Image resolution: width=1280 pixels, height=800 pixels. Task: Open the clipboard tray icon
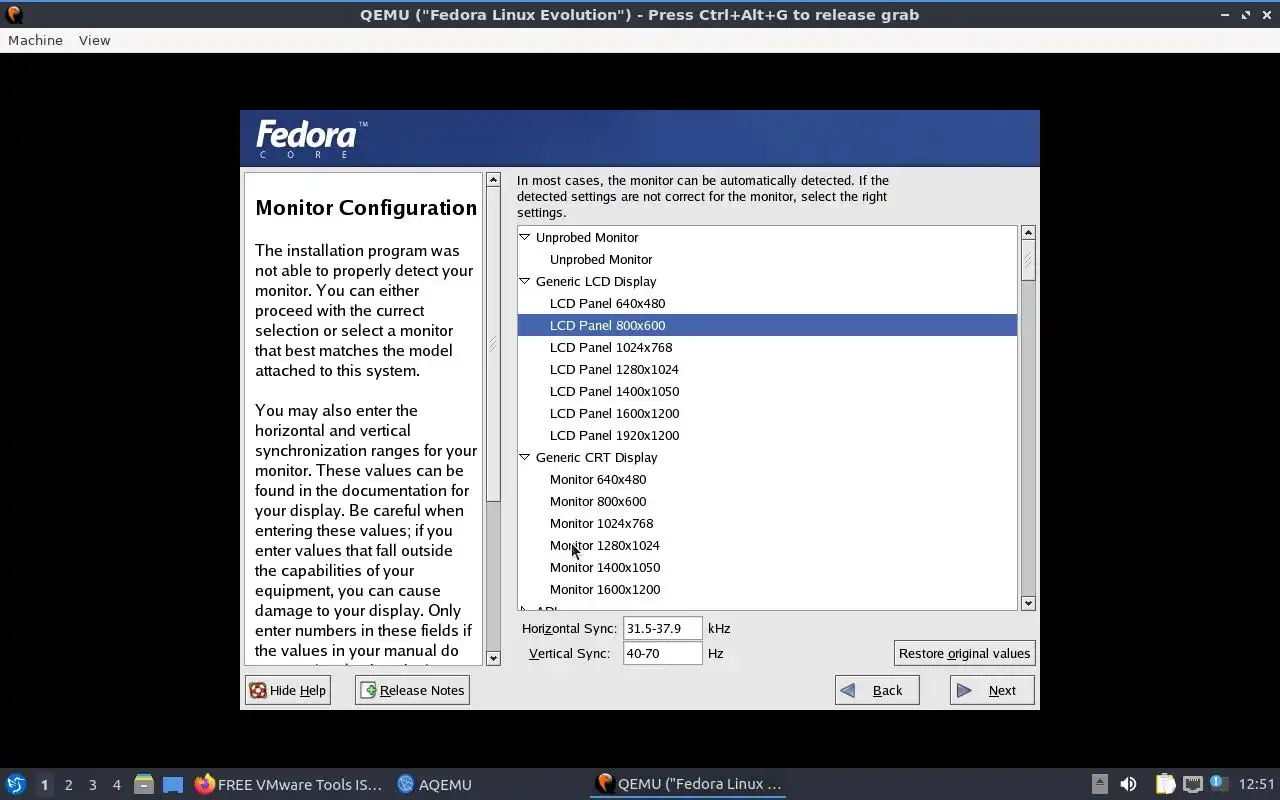click(x=1165, y=784)
